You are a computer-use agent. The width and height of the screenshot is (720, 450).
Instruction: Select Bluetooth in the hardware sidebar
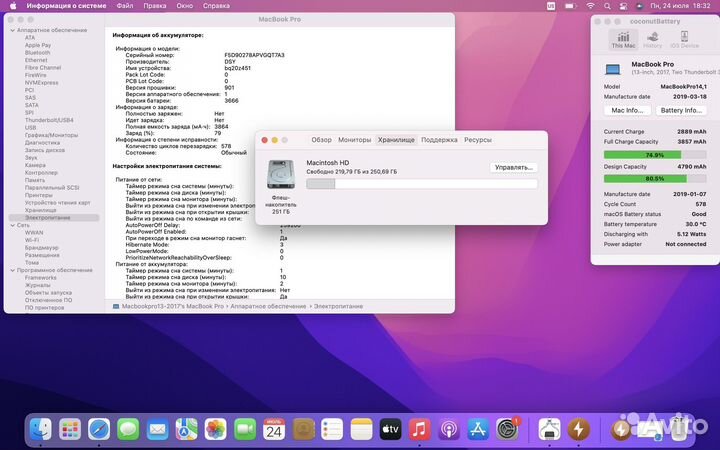click(38, 53)
